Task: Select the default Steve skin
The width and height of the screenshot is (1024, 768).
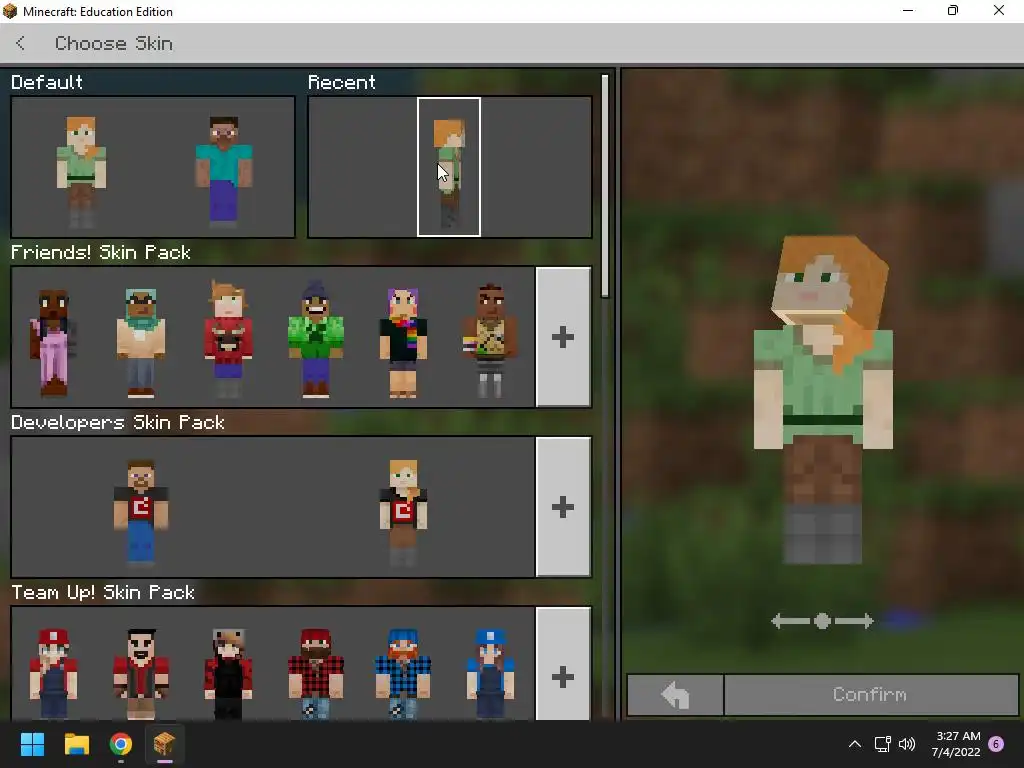Action: click(x=223, y=171)
